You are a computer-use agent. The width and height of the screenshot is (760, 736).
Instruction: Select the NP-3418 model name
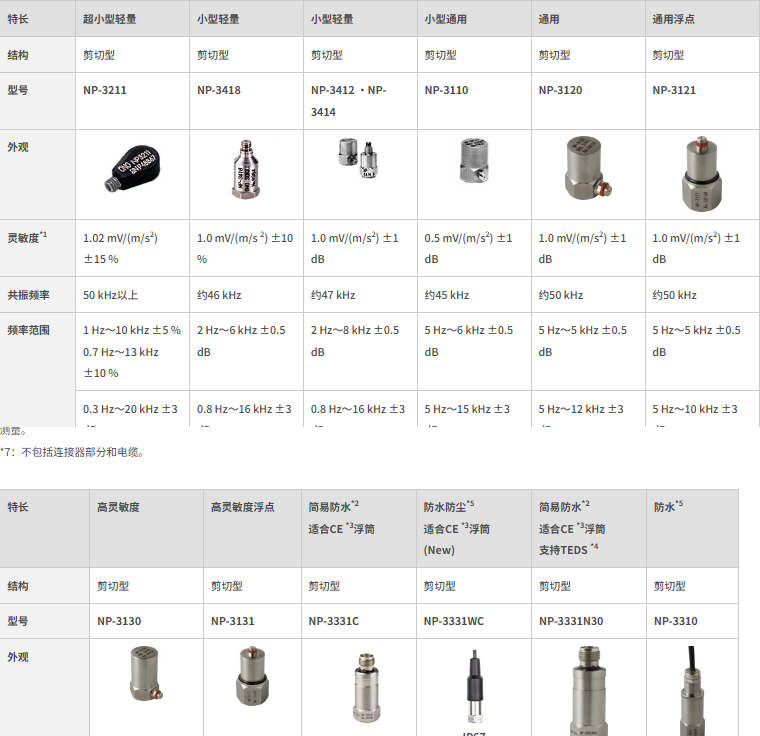(219, 90)
